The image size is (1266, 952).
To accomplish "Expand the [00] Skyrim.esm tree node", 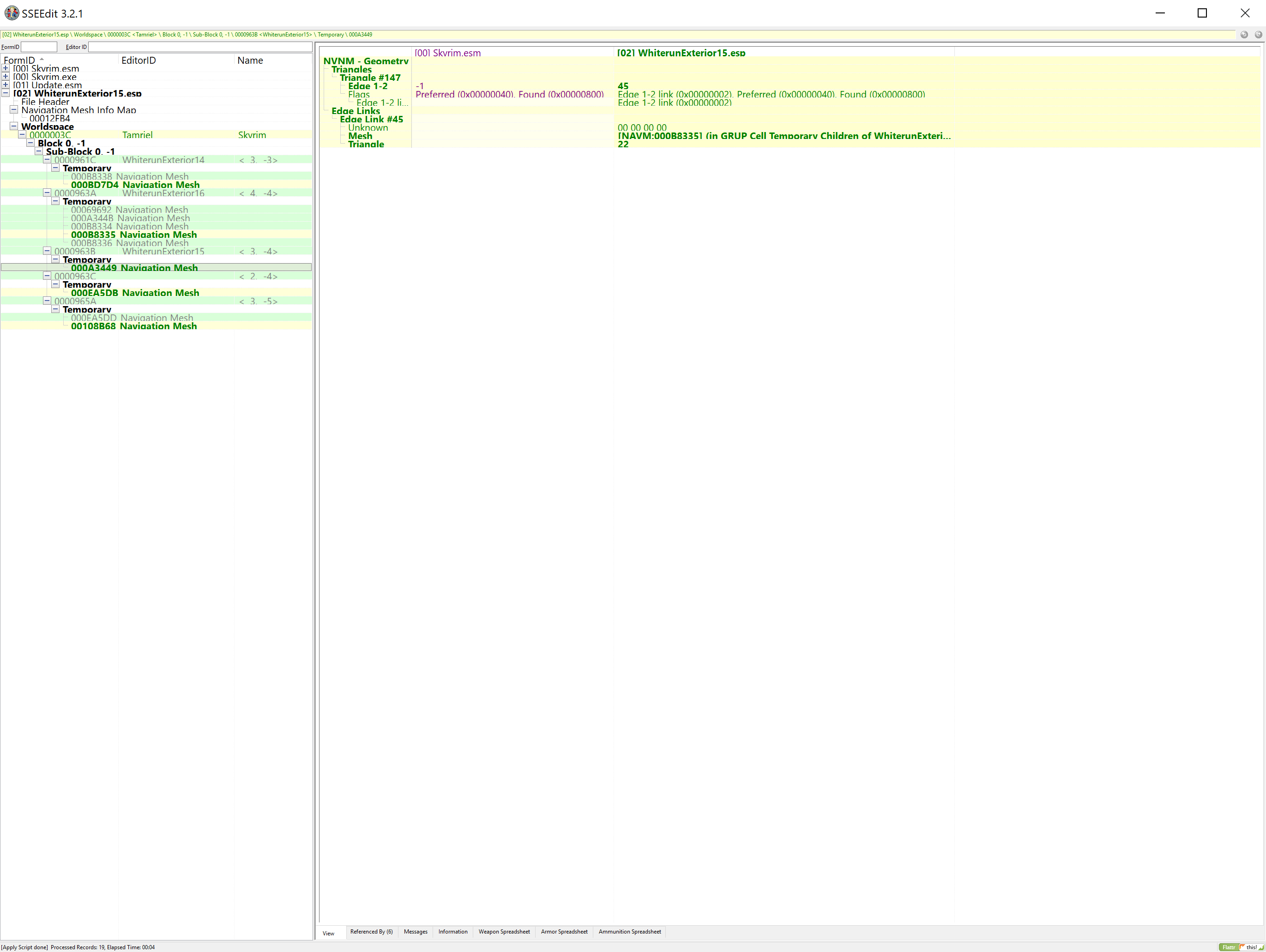I will click(6, 68).
